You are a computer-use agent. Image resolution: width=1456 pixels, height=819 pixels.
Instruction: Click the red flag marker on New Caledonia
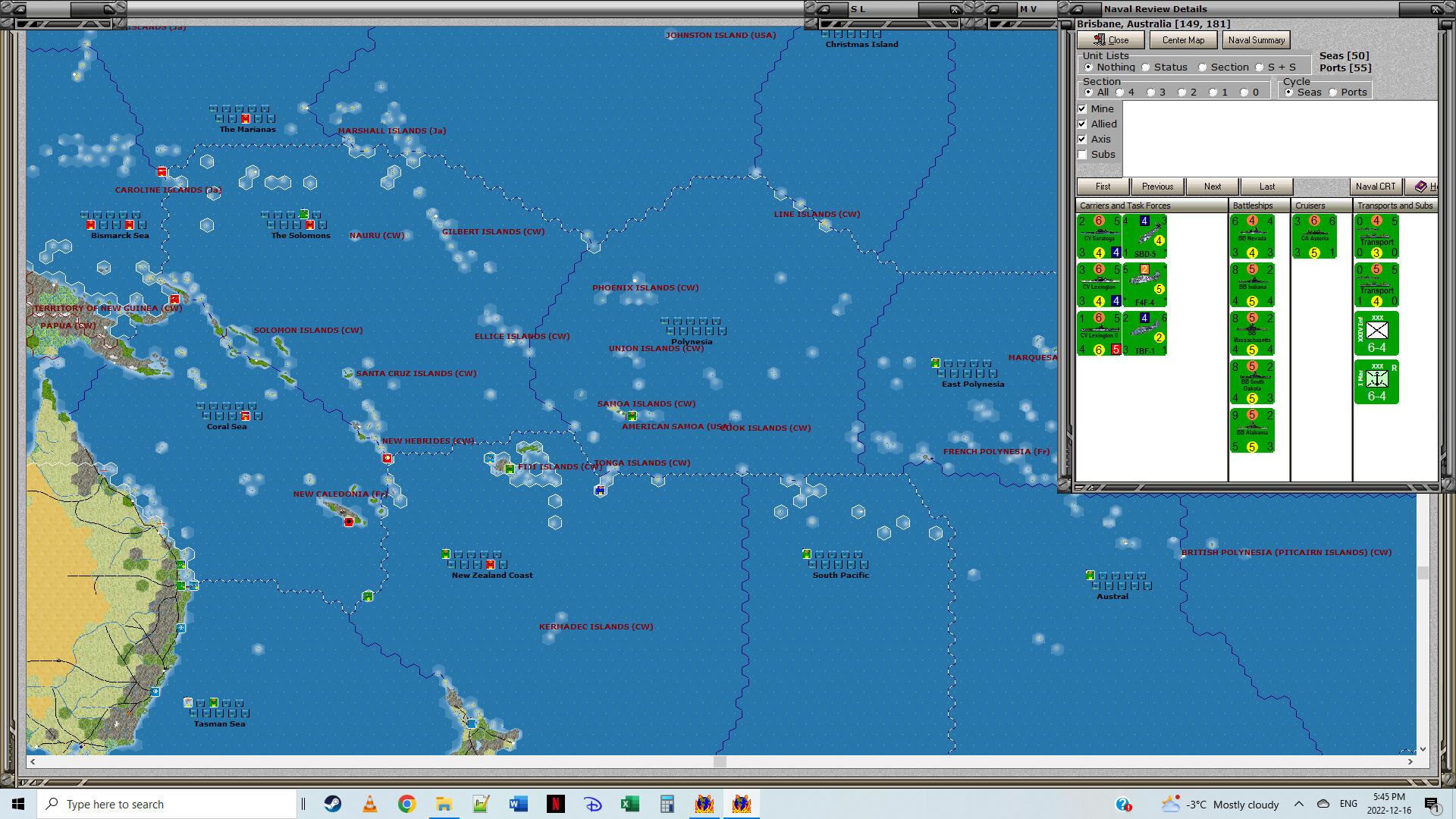(349, 522)
